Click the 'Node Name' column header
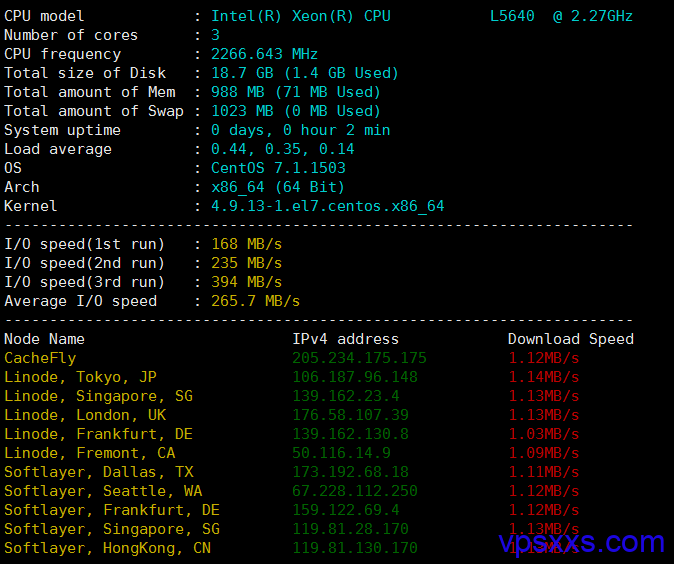 pos(44,339)
